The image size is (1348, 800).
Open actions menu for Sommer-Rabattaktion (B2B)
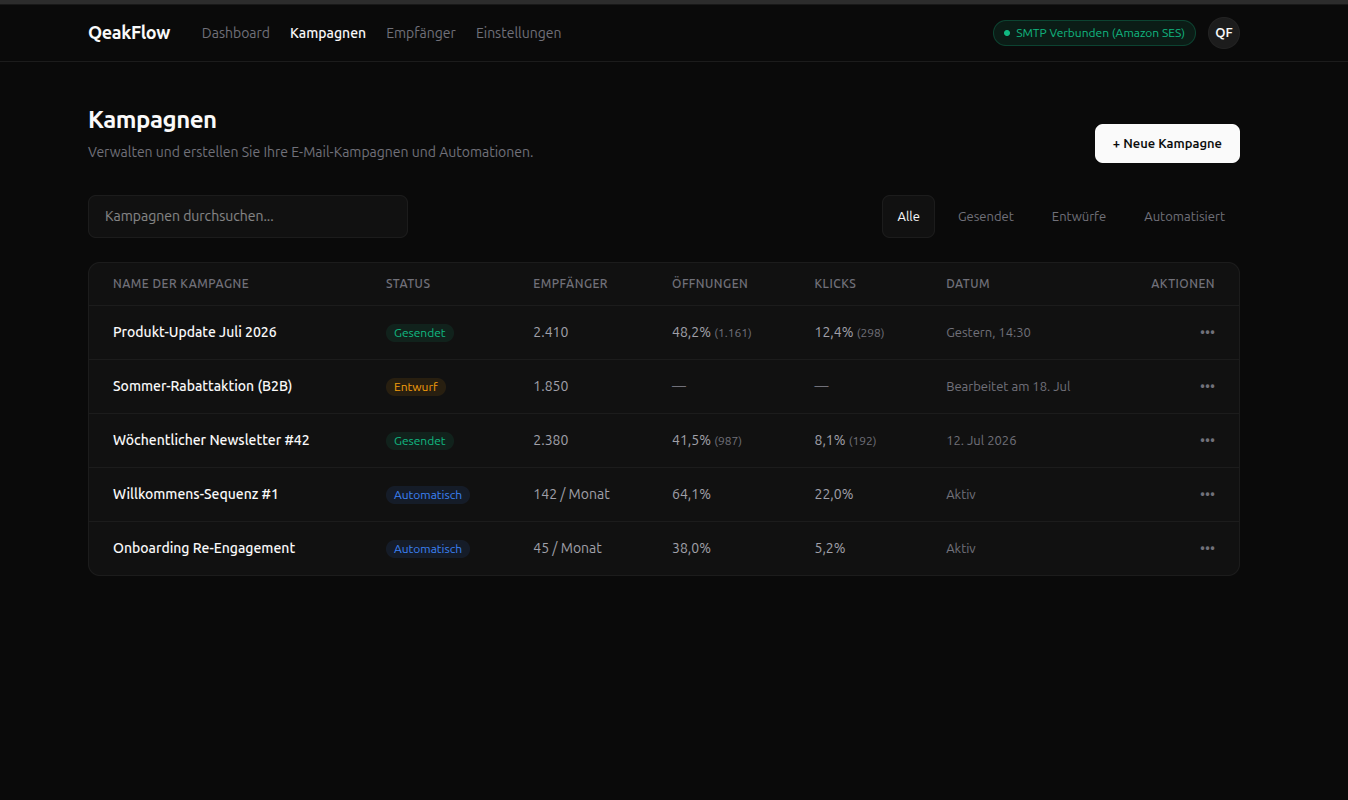click(x=1207, y=386)
